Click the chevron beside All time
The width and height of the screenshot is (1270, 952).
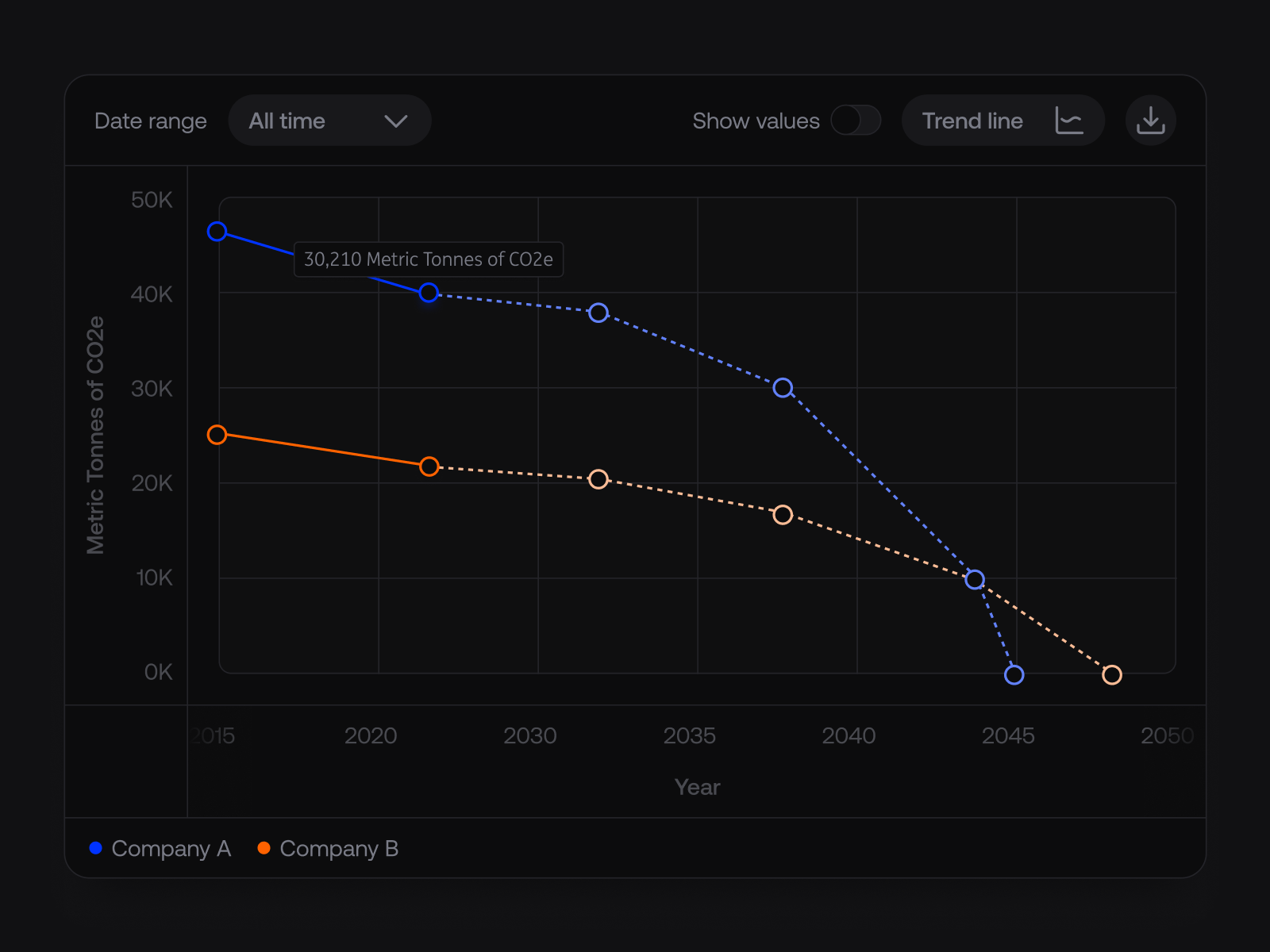click(395, 121)
